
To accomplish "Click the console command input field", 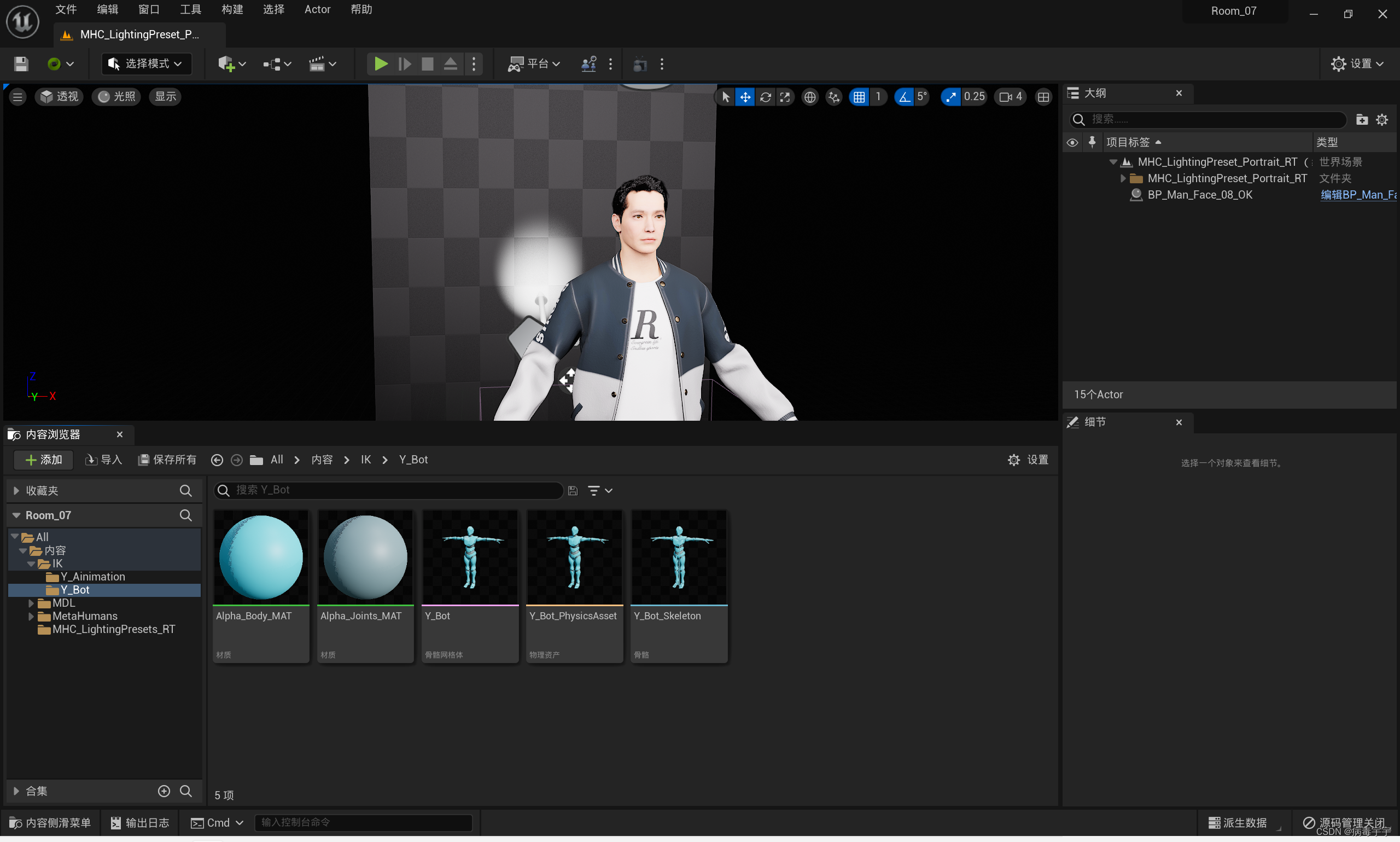I will pos(363,822).
